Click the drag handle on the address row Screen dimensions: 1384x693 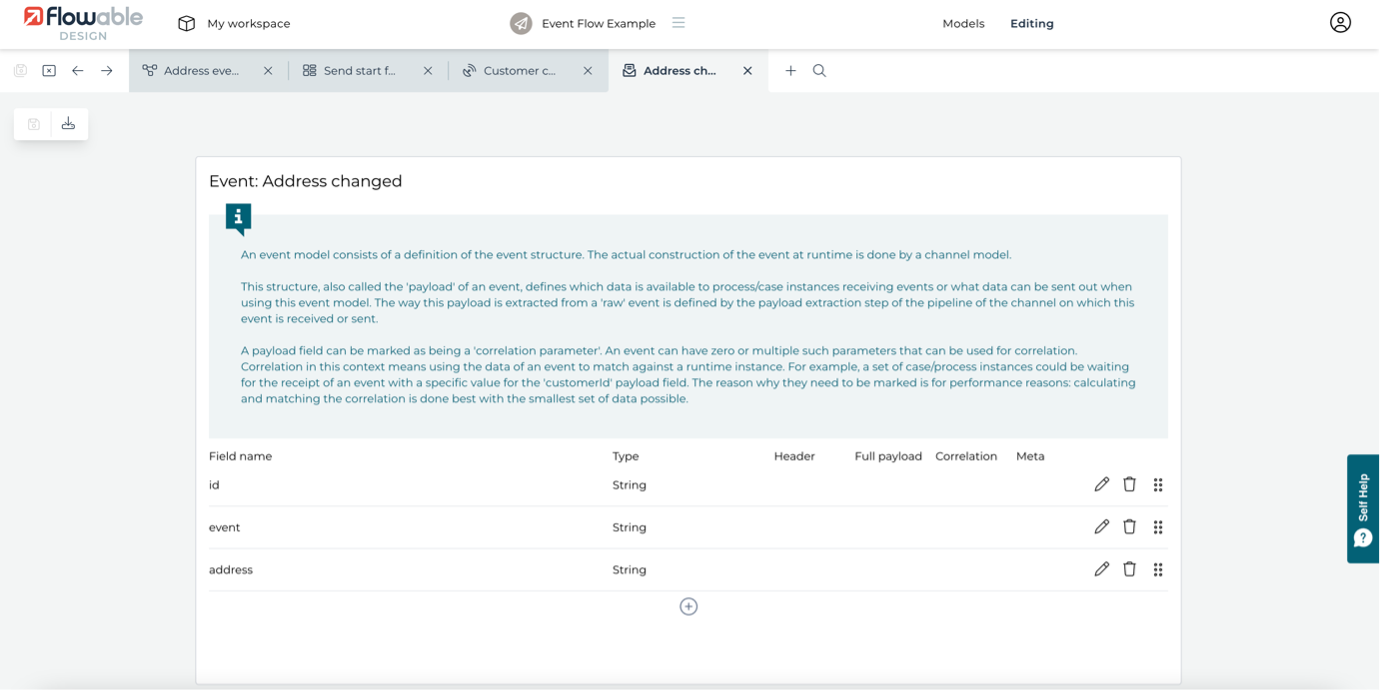pyautogui.click(x=1157, y=570)
